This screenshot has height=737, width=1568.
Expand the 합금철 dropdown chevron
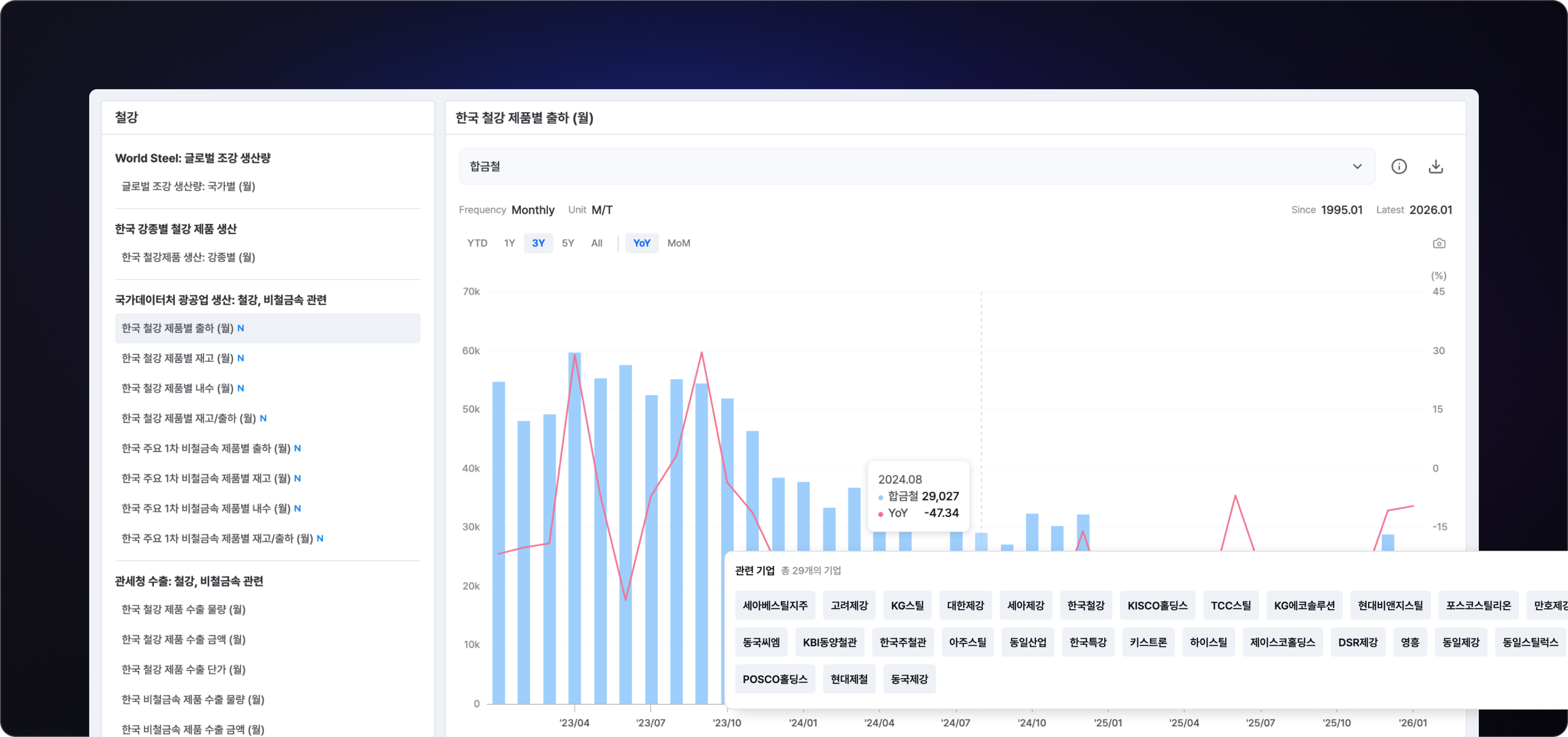pos(1357,166)
